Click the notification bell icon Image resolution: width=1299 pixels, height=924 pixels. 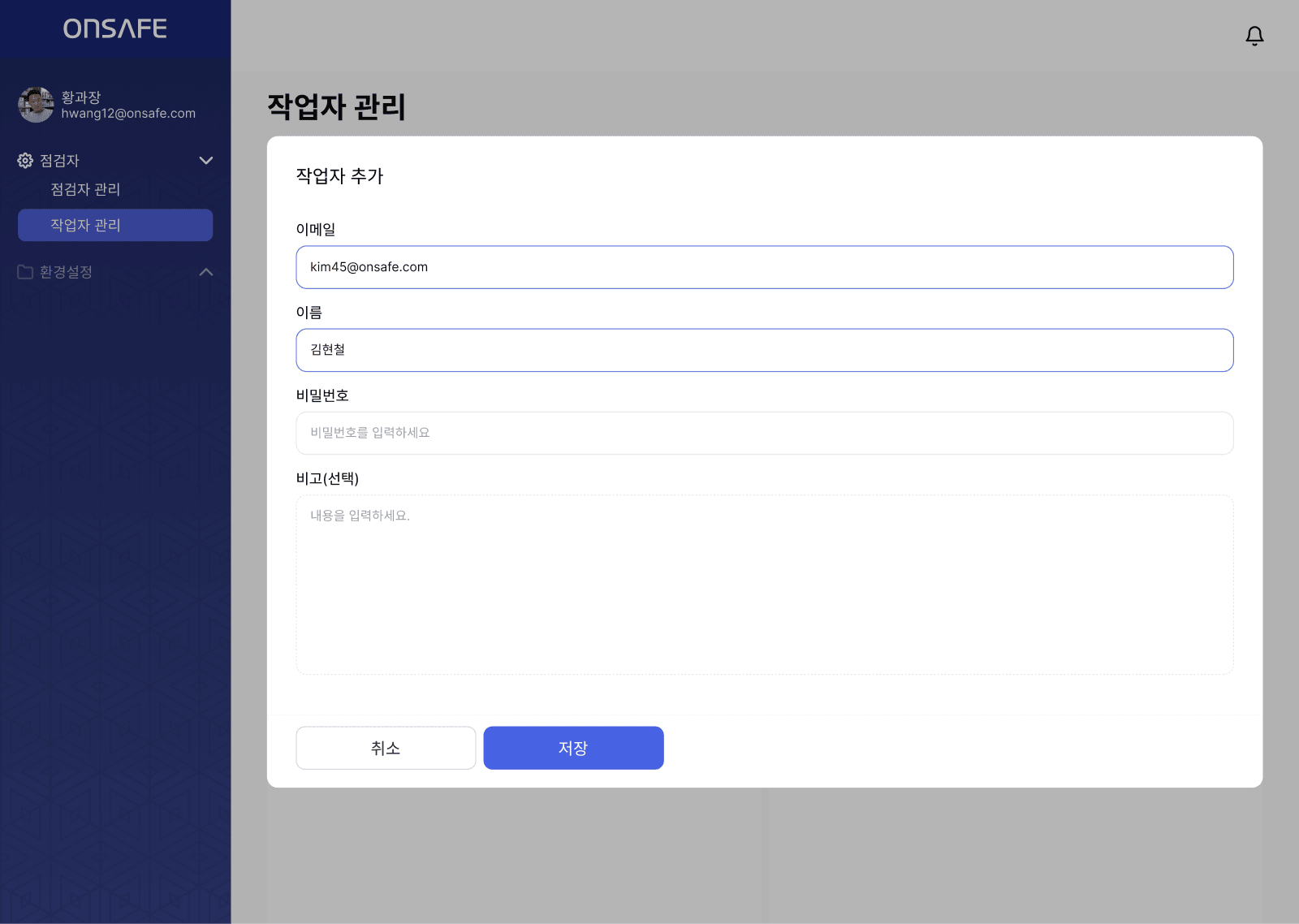1254,36
